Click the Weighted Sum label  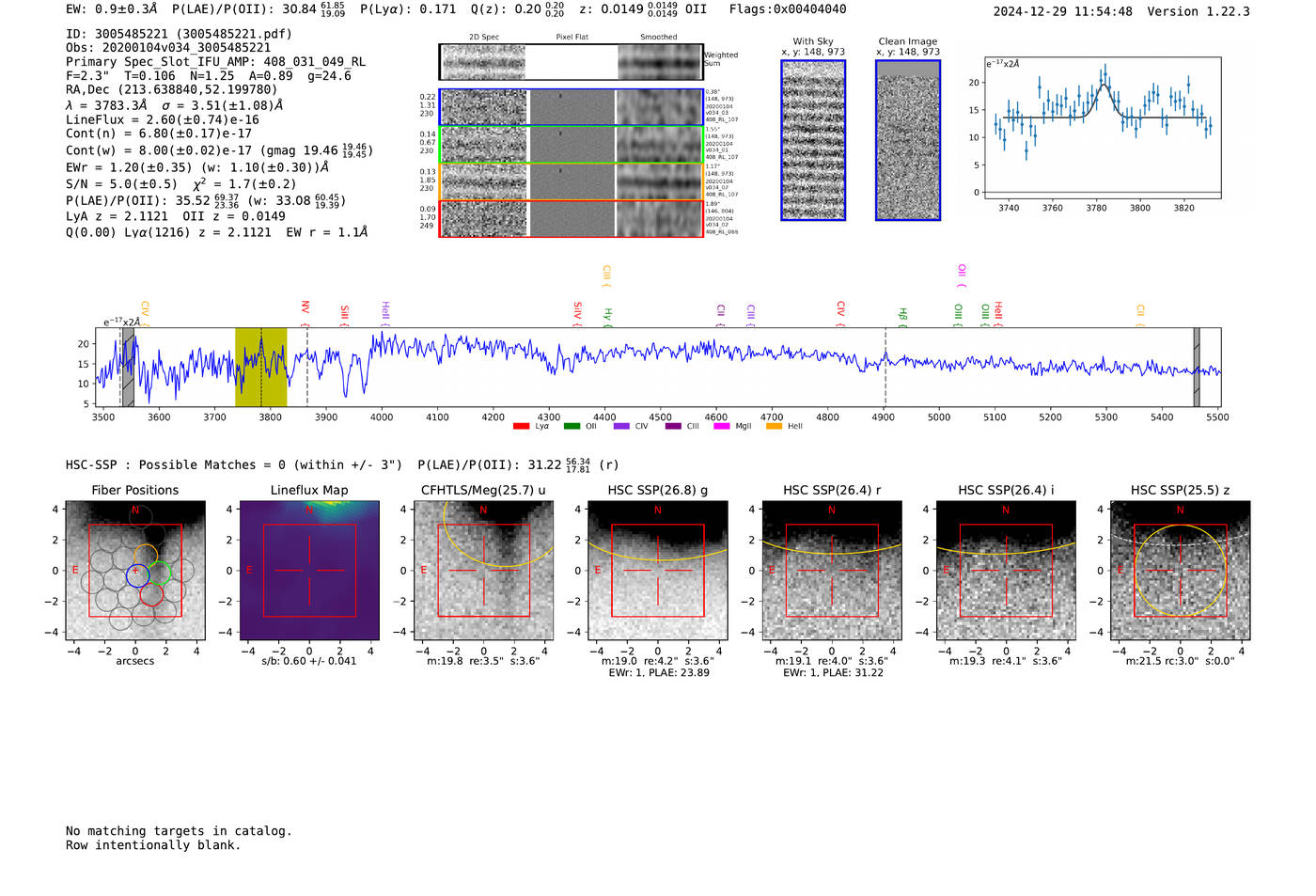pyautogui.click(x=721, y=59)
